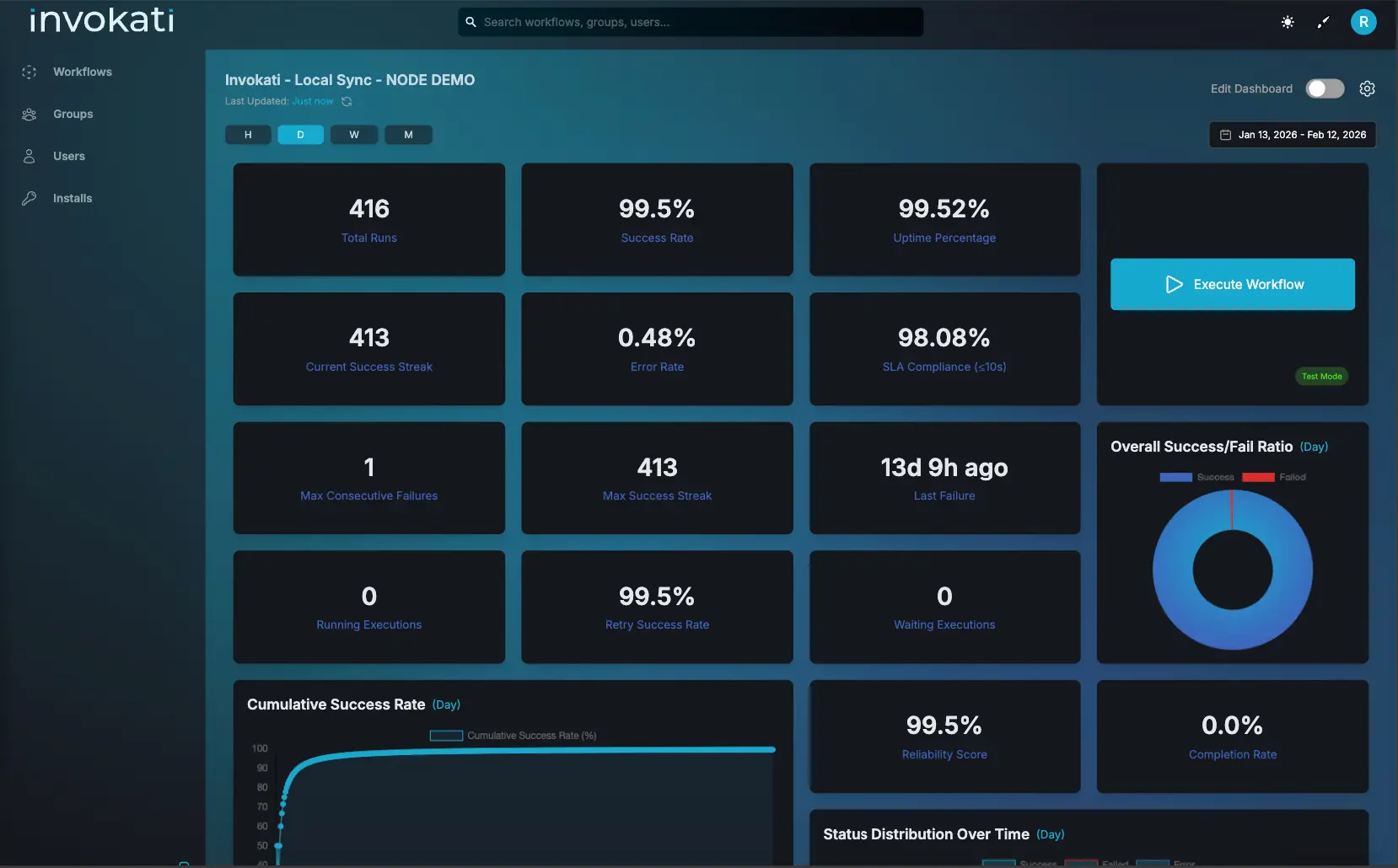Click the Execute Workflow button
Viewport: 1398px width, 868px height.
click(x=1232, y=284)
